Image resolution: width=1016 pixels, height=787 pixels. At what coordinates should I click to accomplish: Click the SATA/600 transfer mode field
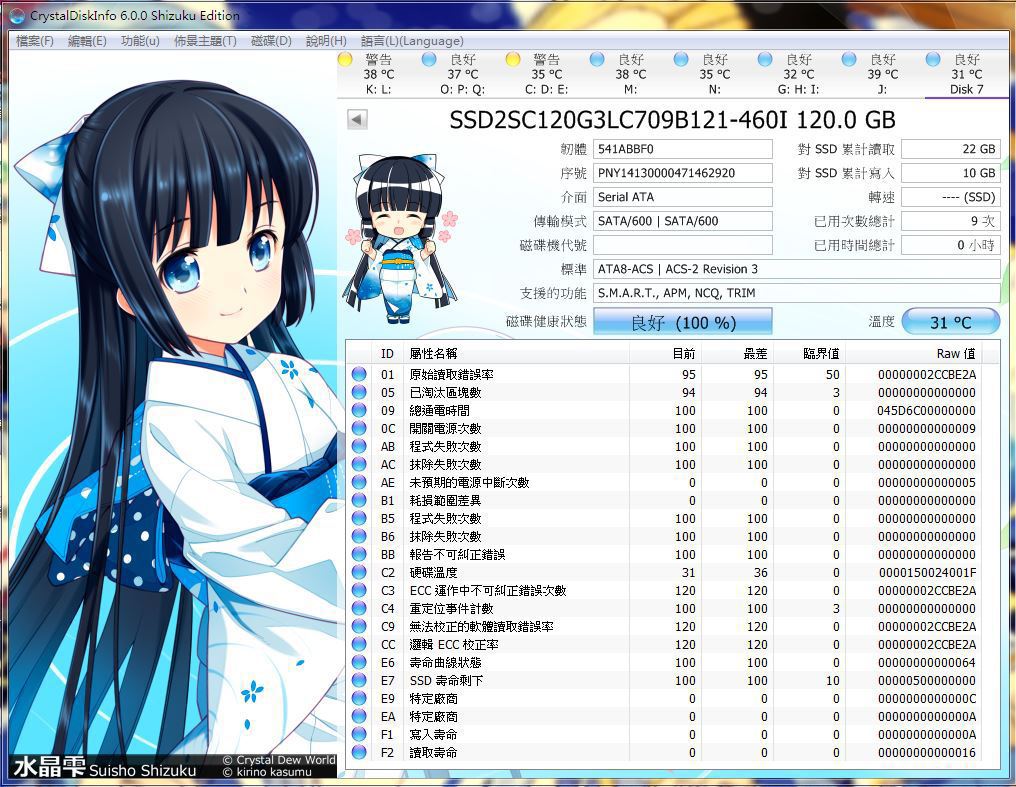683,221
